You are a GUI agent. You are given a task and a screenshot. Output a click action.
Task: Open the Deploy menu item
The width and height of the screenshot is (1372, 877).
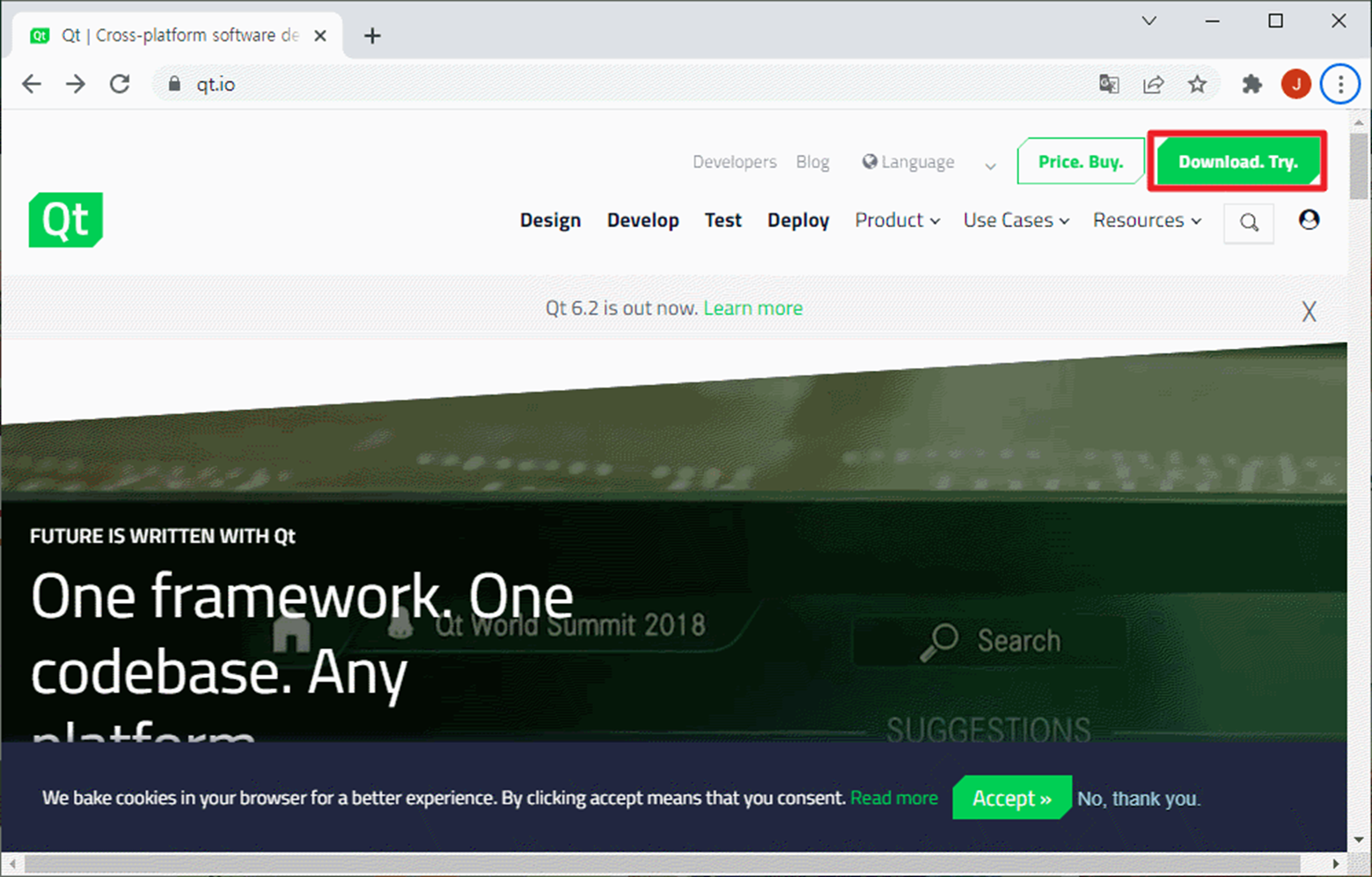click(x=798, y=220)
